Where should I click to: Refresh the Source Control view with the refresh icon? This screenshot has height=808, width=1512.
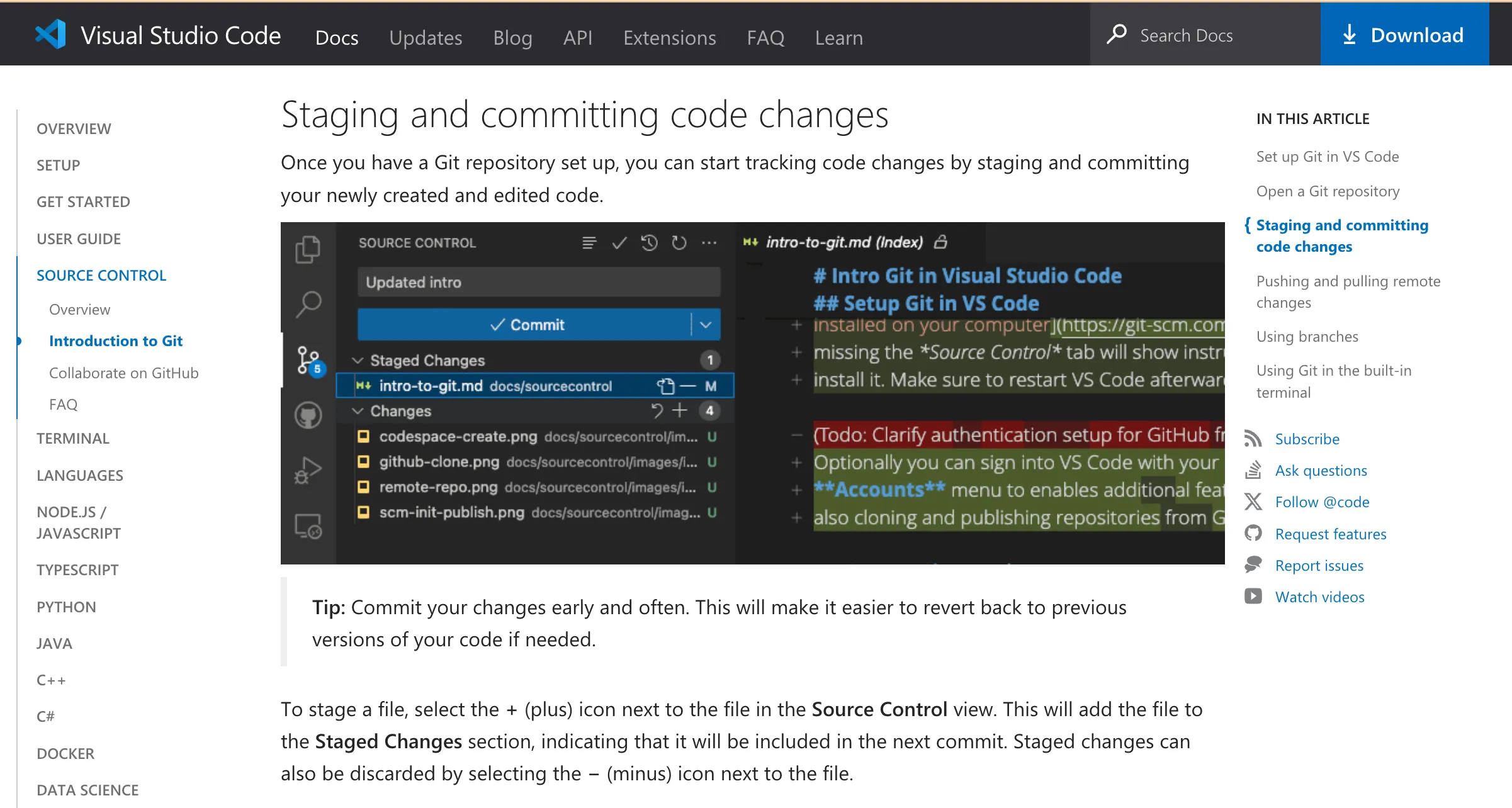tap(679, 243)
